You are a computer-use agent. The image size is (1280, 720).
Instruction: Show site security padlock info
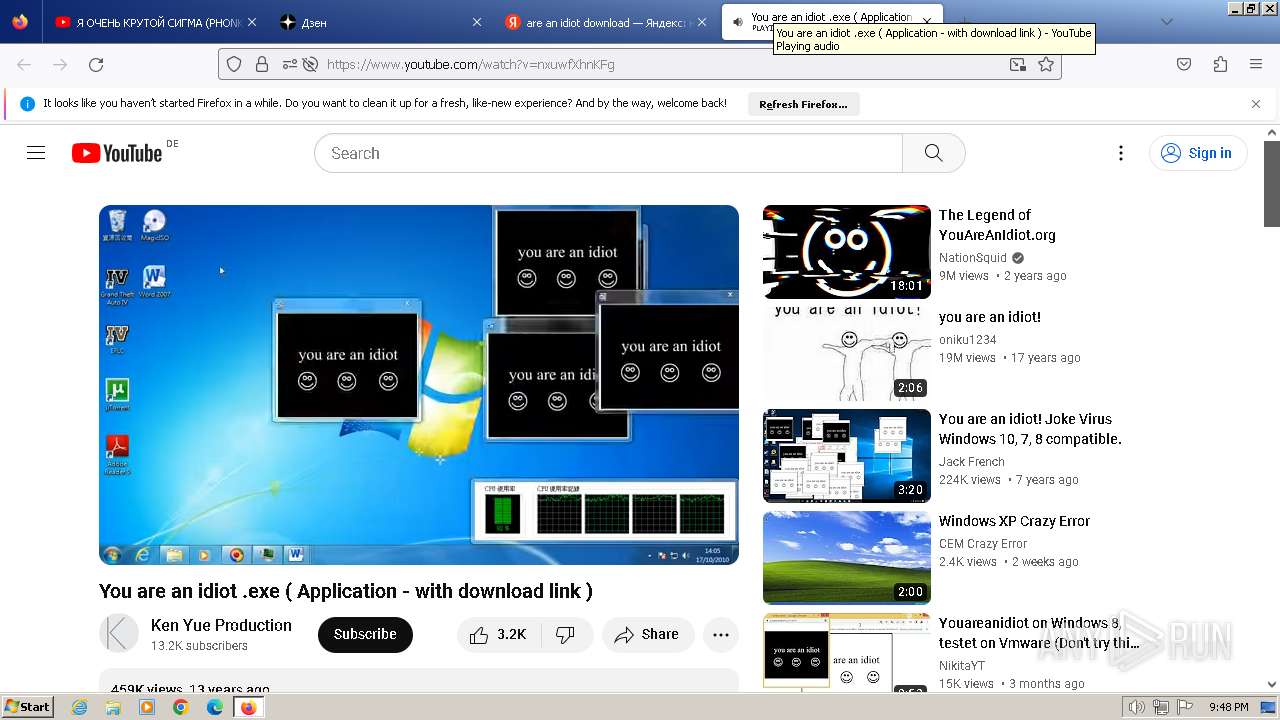coord(262,64)
